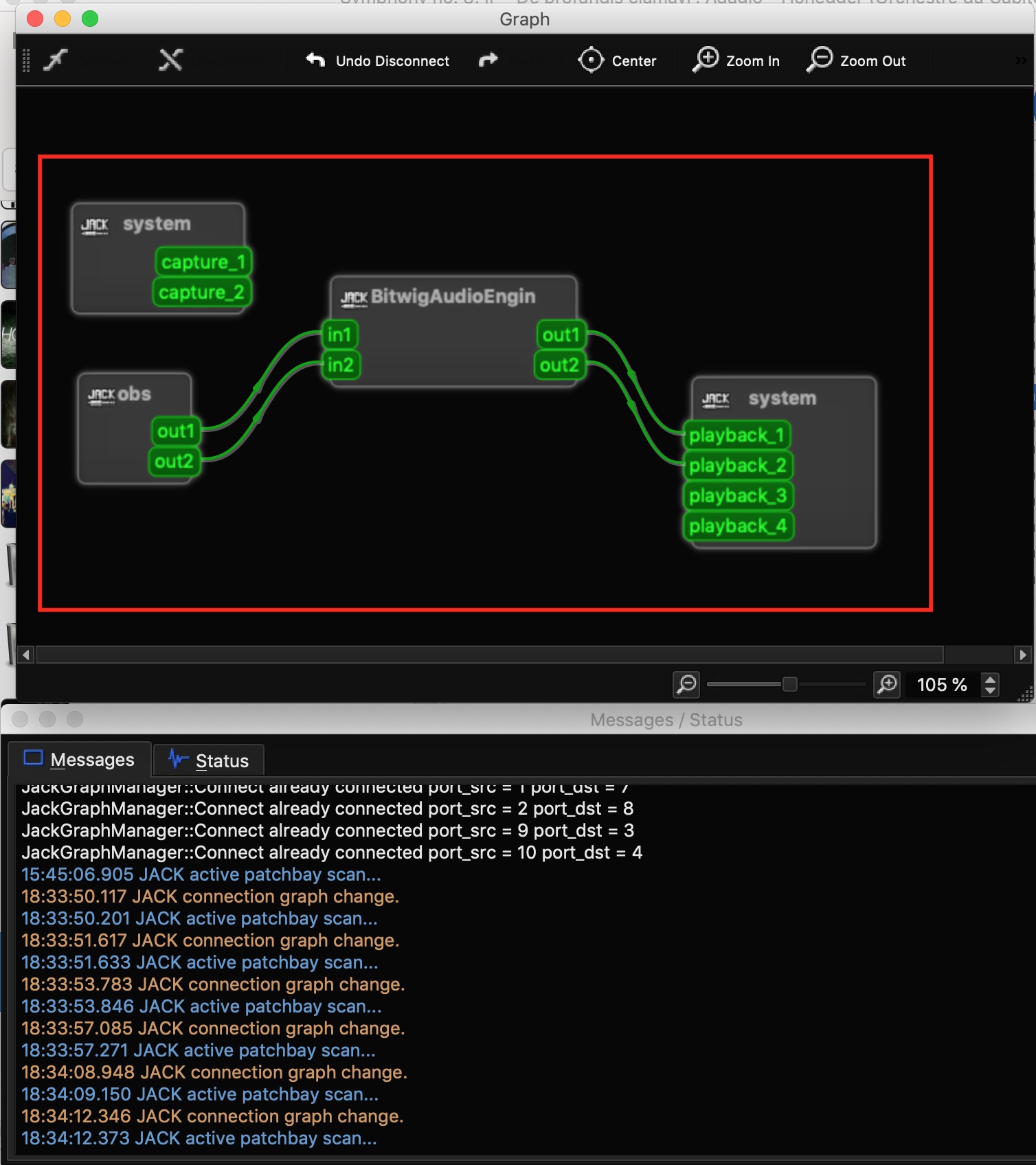Click the 105 % zoom value field

(942, 685)
